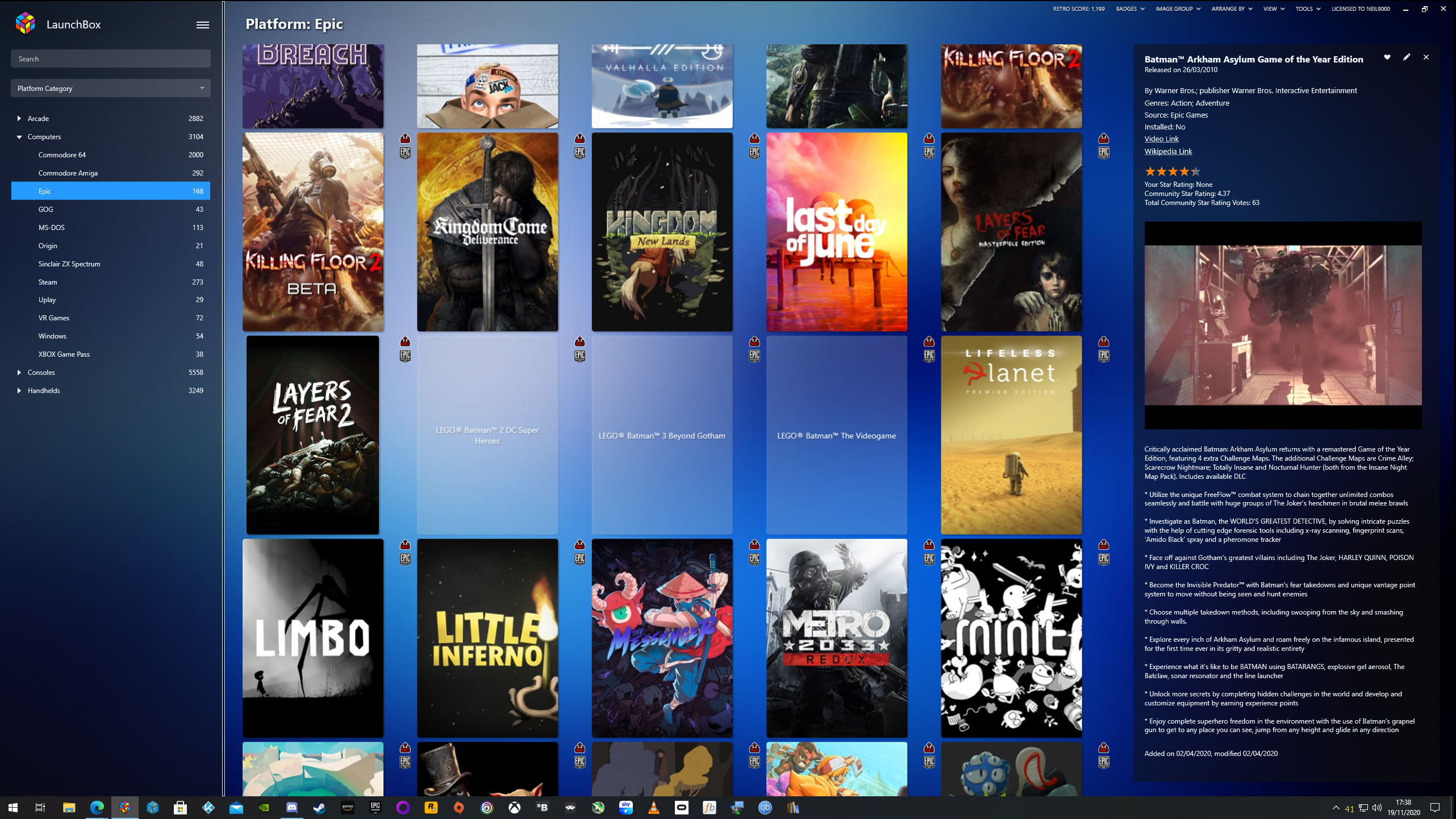
Task: Collapse the Computers tree node
Action: click(19, 137)
